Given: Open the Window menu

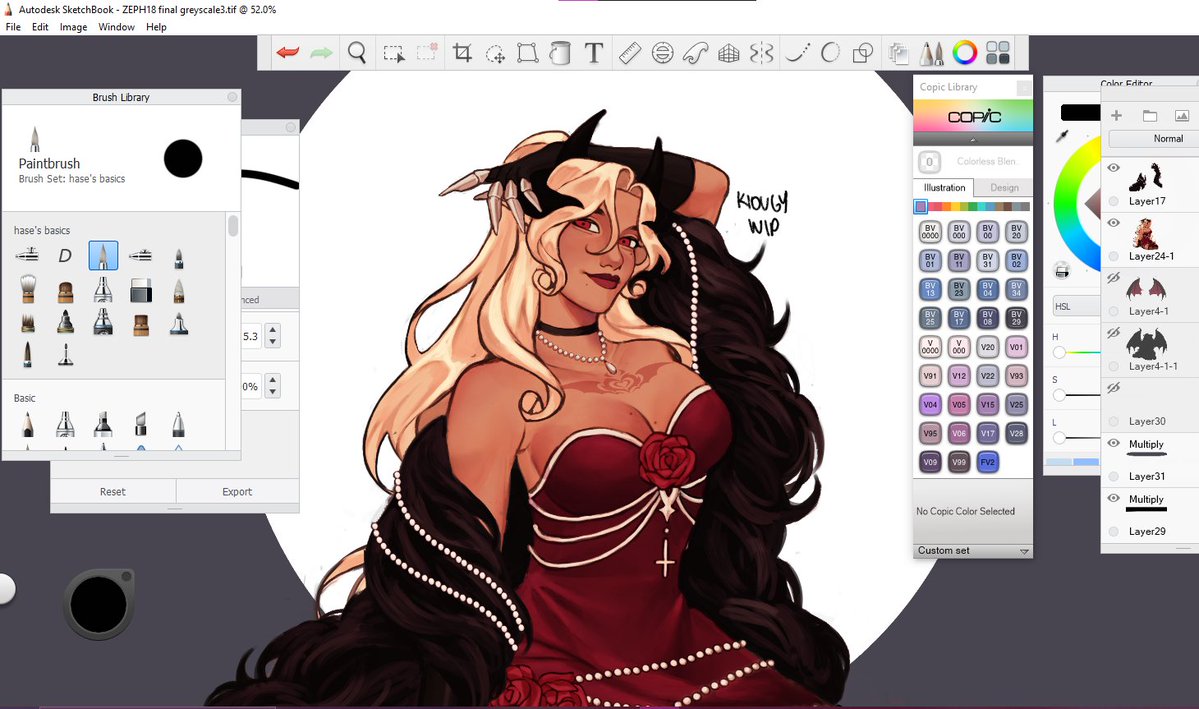Looking at the screenshot, I should (116, 27).
